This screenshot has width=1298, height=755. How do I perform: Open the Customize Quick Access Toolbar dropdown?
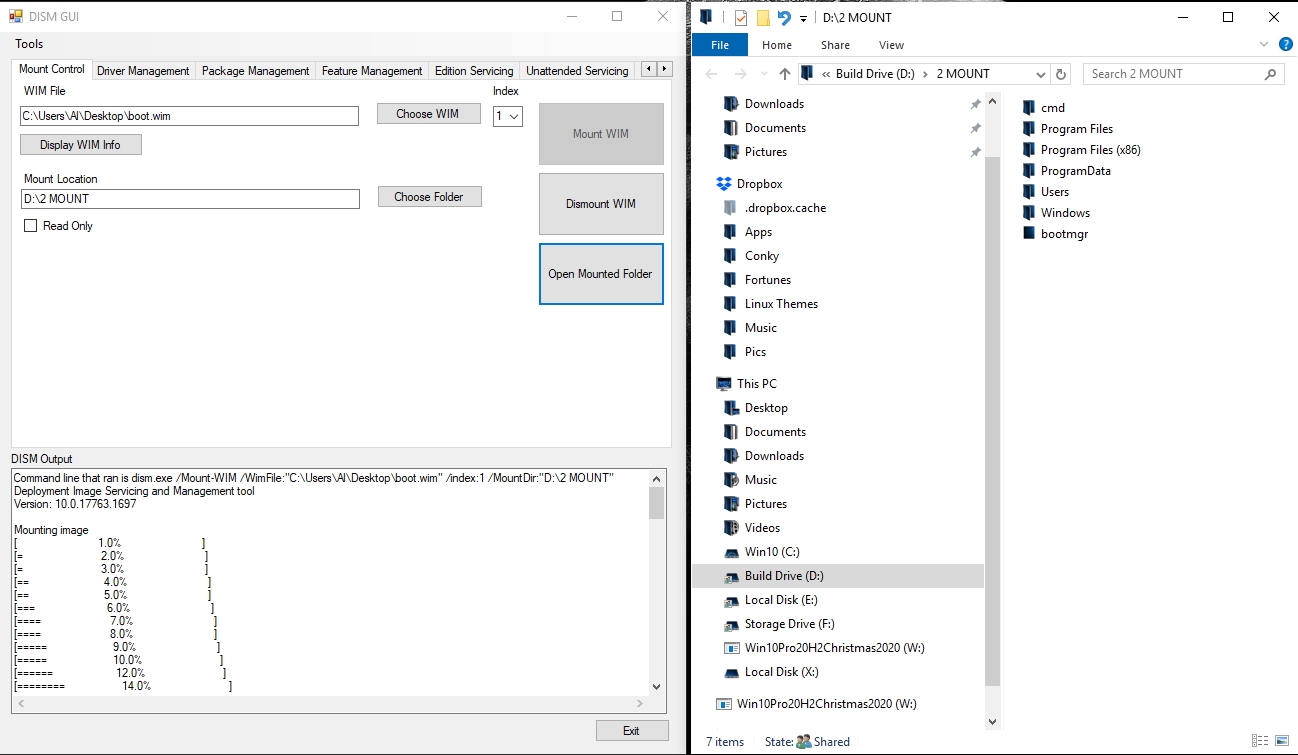click(x=803, y=19)
